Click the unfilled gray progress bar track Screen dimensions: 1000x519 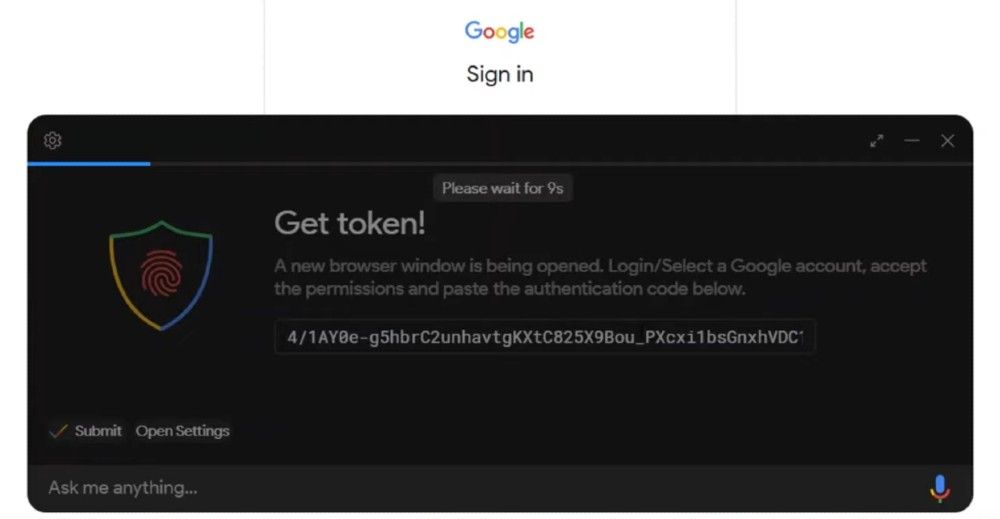click(x=561, y=164)
